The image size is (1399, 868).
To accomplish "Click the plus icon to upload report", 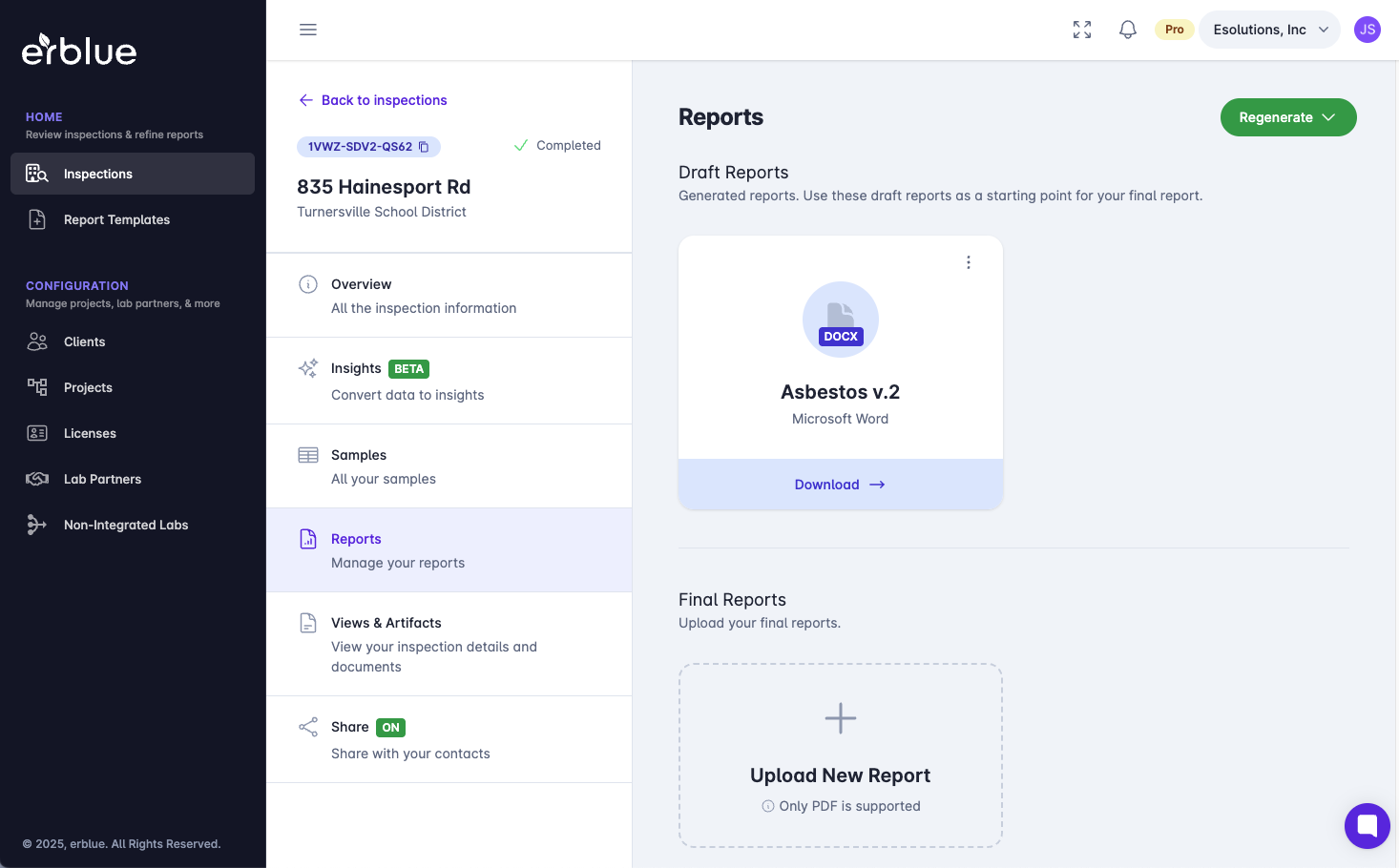I will [841, 718].
